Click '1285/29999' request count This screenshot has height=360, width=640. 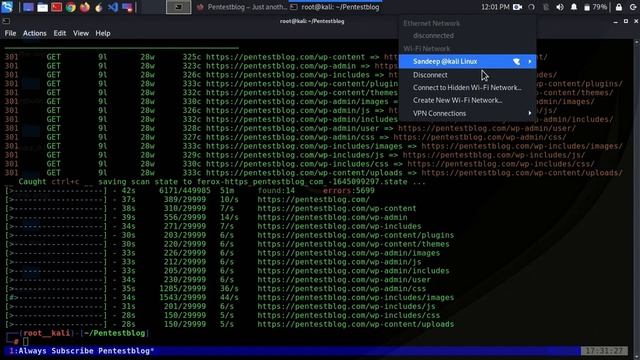point(182,289)
